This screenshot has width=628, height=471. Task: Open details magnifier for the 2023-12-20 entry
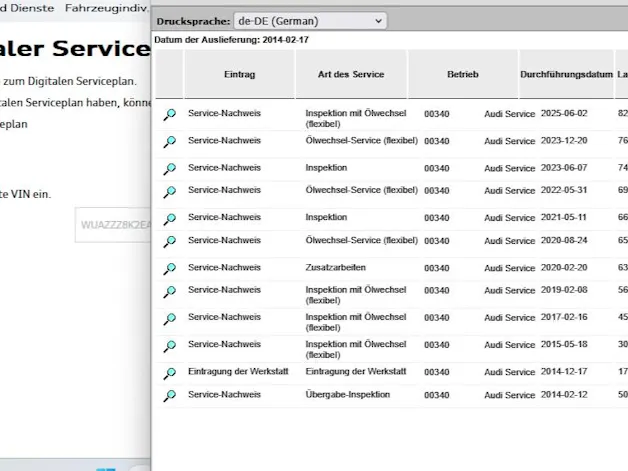point(169,142)
